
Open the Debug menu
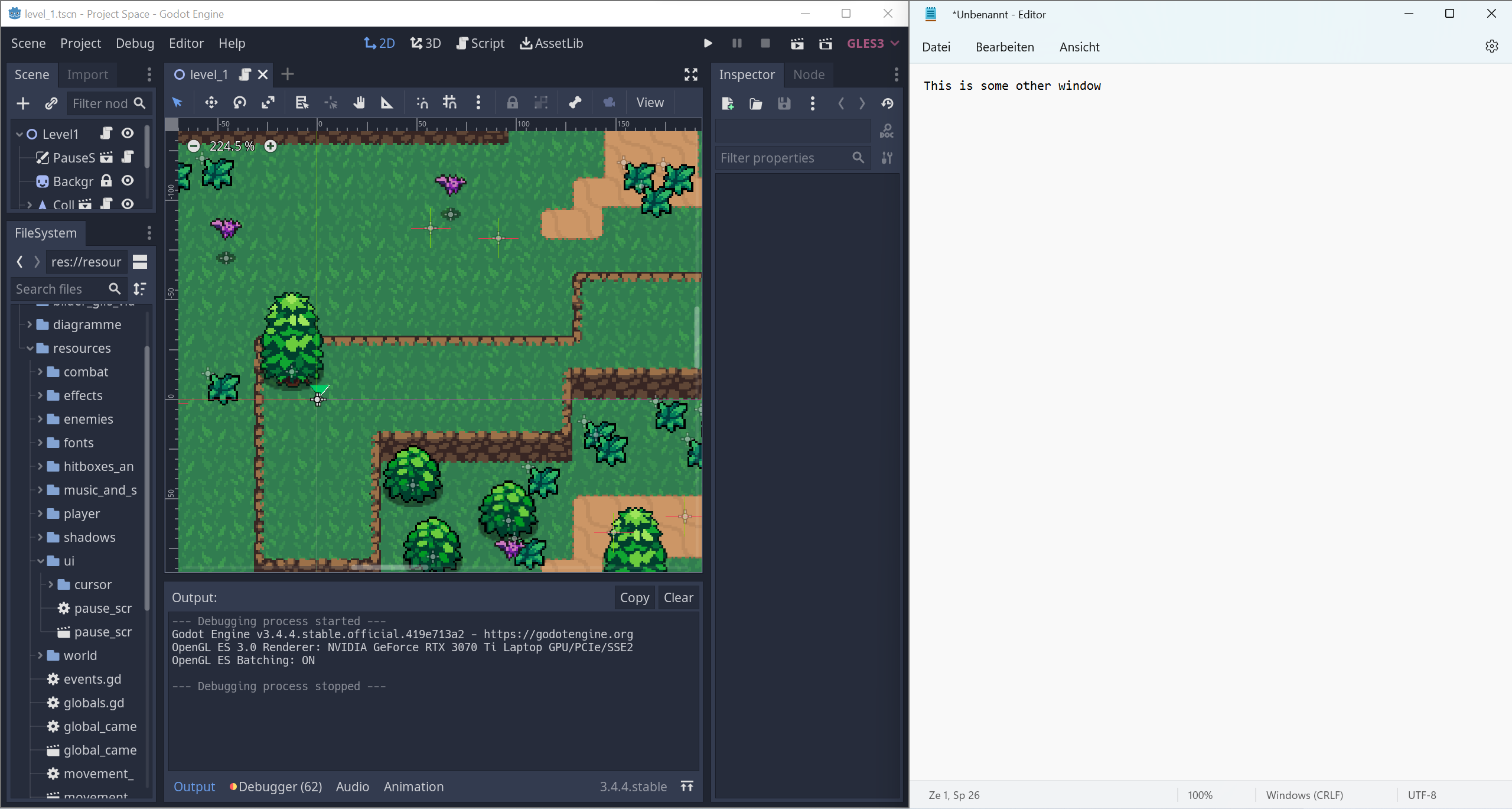point(135,43)
